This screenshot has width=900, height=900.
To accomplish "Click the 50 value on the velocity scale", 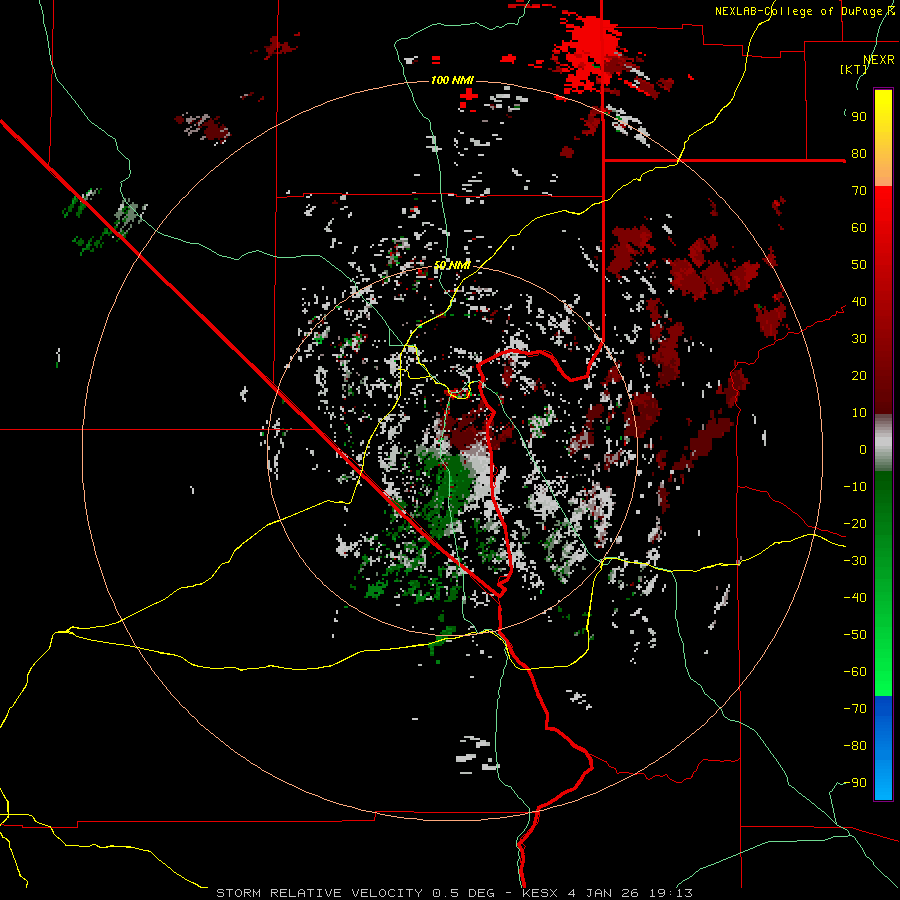I will [859, 265].
